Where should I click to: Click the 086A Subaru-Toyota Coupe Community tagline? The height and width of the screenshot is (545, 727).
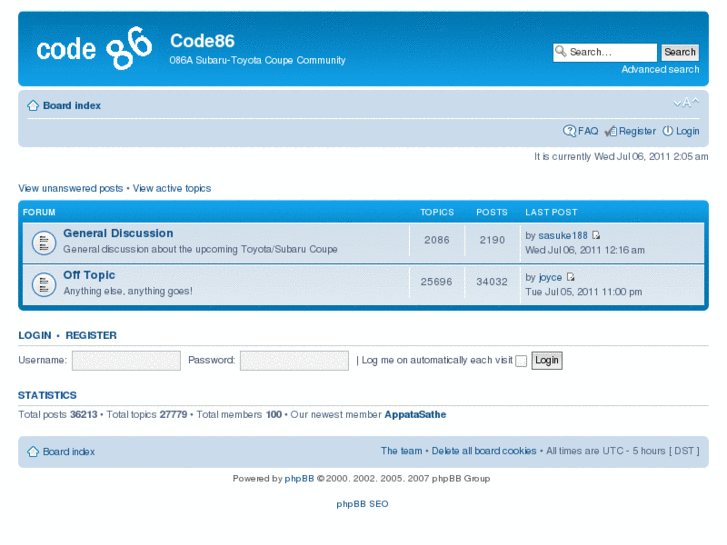(x=258, y=61)
